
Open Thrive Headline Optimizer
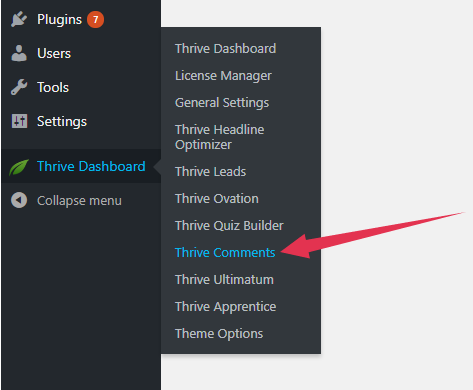[220, 137]
